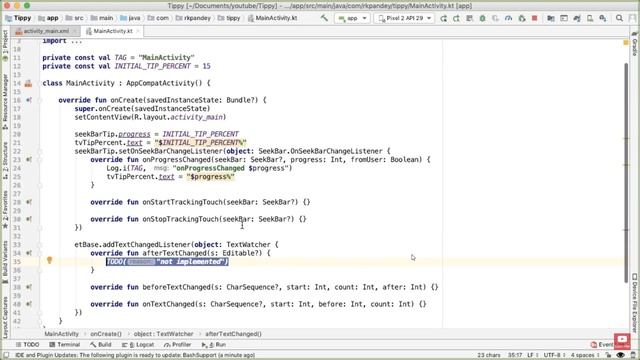Click the MainActivity breadcrumb below the editor
640x360 pixels.
61,334
